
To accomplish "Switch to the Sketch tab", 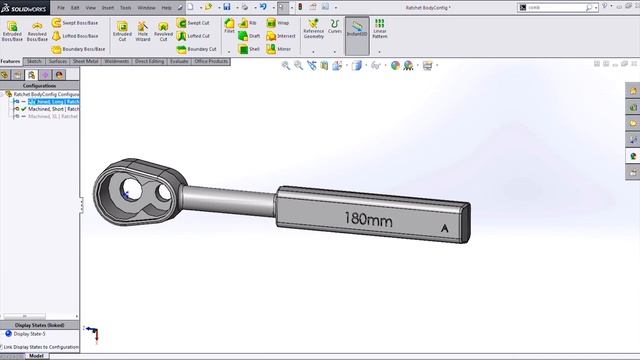I will 34,61.
